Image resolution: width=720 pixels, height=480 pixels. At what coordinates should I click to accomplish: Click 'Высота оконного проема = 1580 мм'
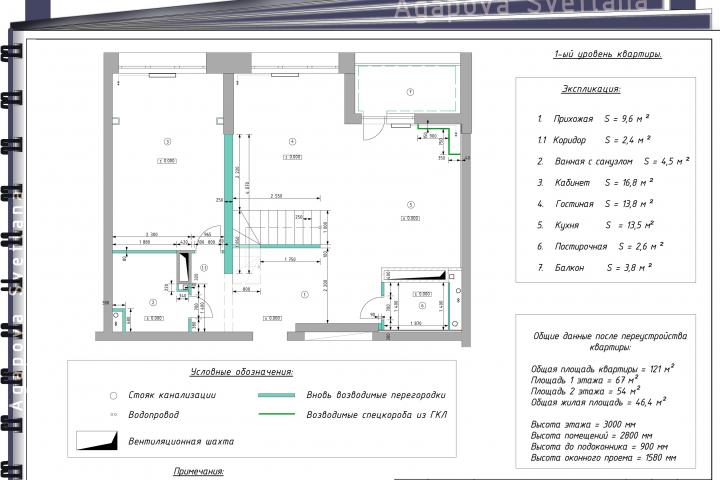(x=603, y=457)
